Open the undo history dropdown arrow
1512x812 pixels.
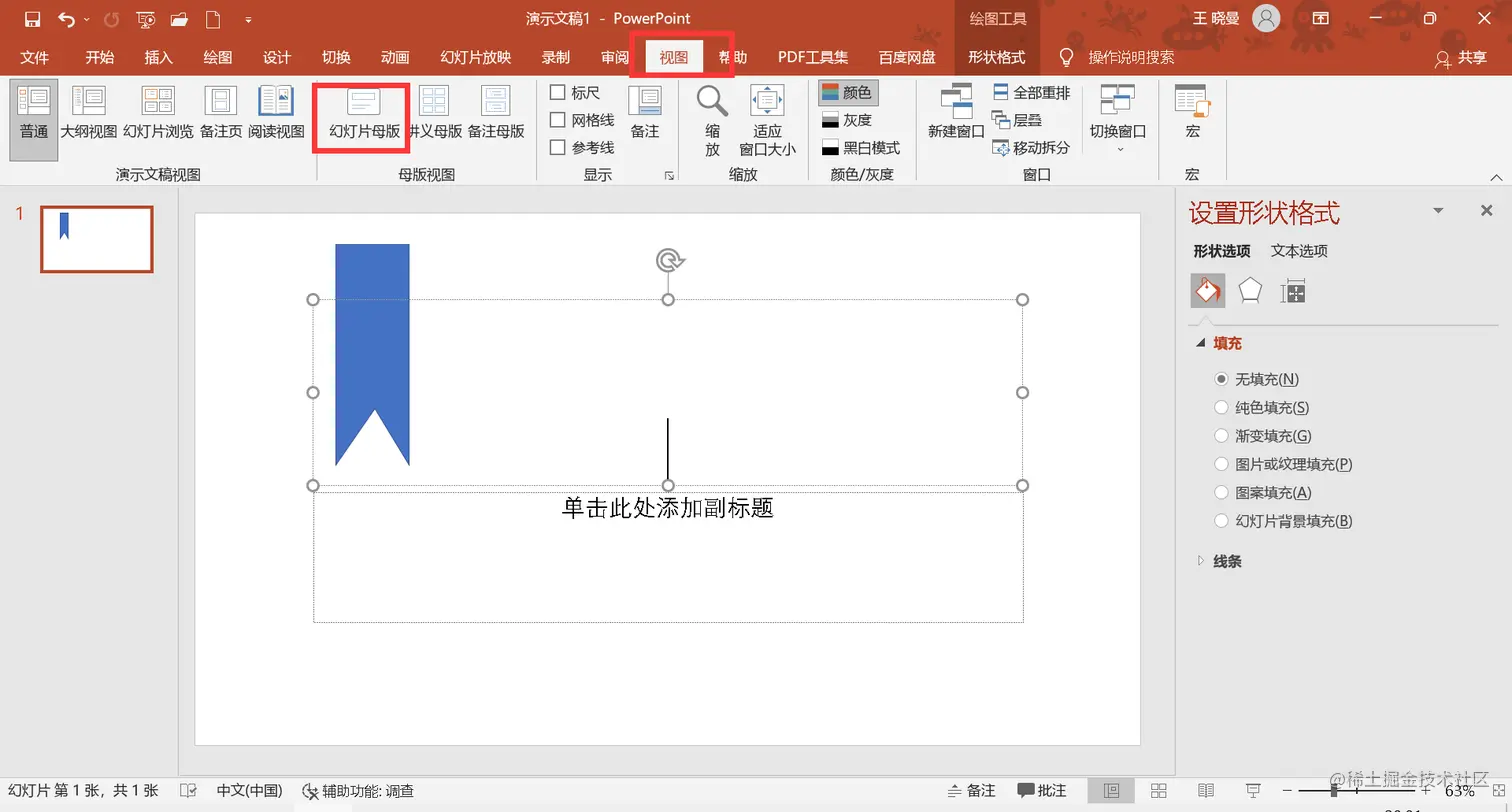(87, 19)
